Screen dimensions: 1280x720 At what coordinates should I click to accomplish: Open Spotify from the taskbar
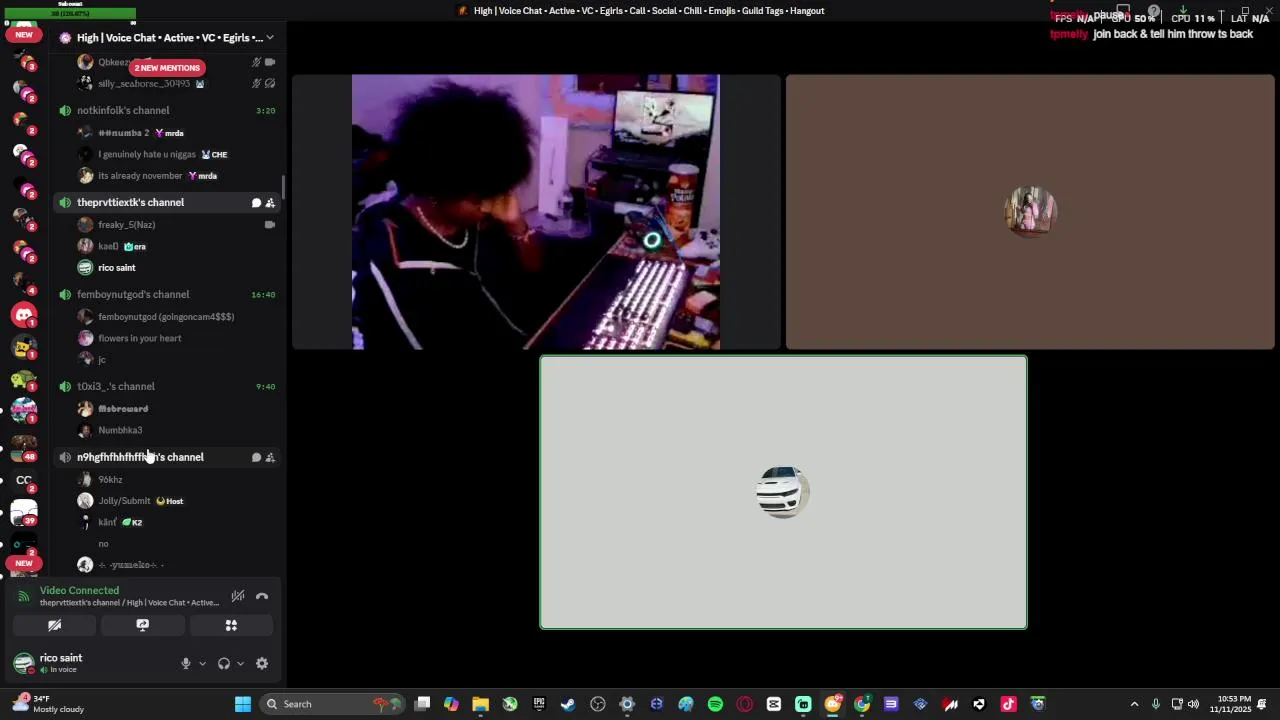click(x=715, y=704)
